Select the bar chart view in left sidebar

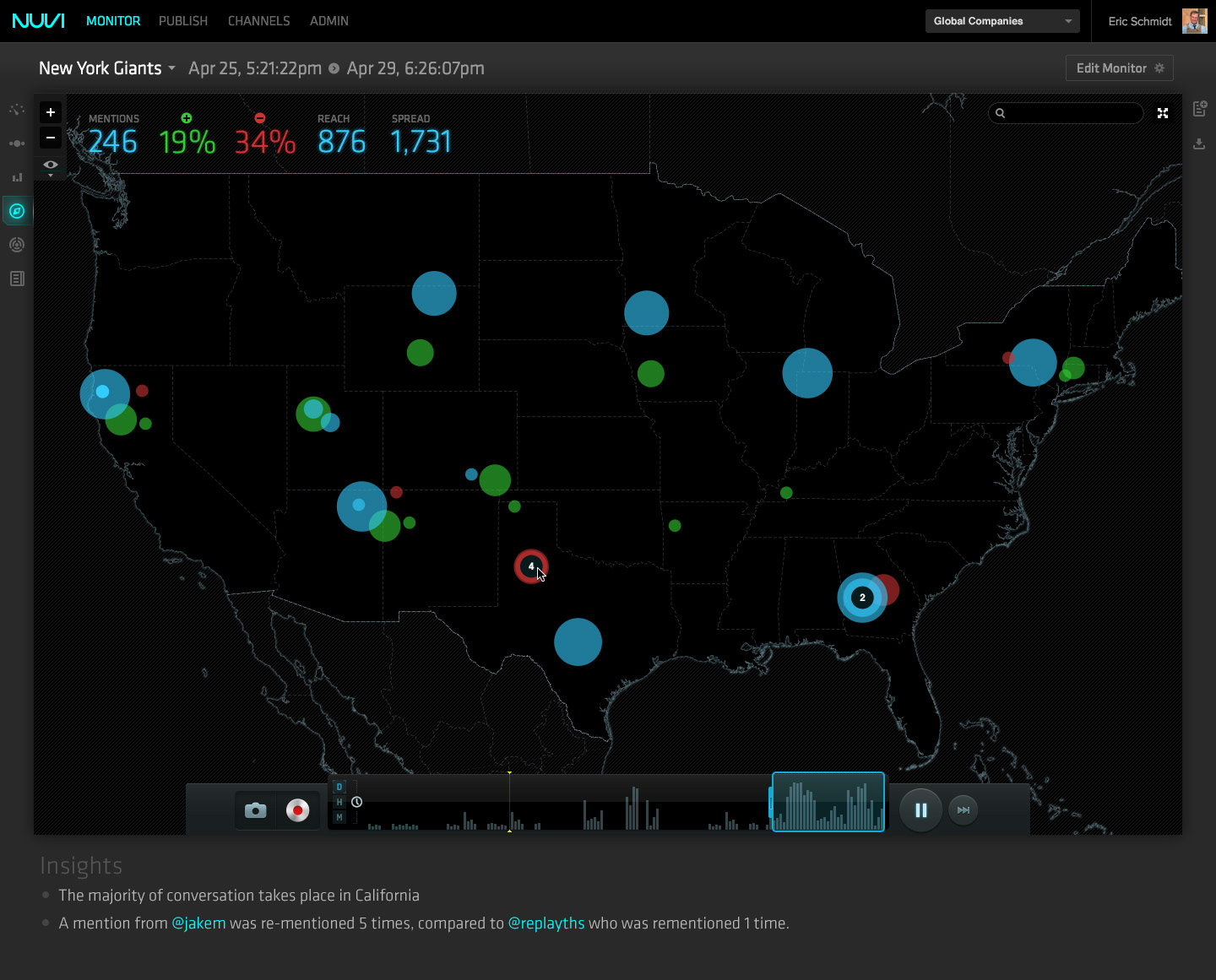coord(17,177)
